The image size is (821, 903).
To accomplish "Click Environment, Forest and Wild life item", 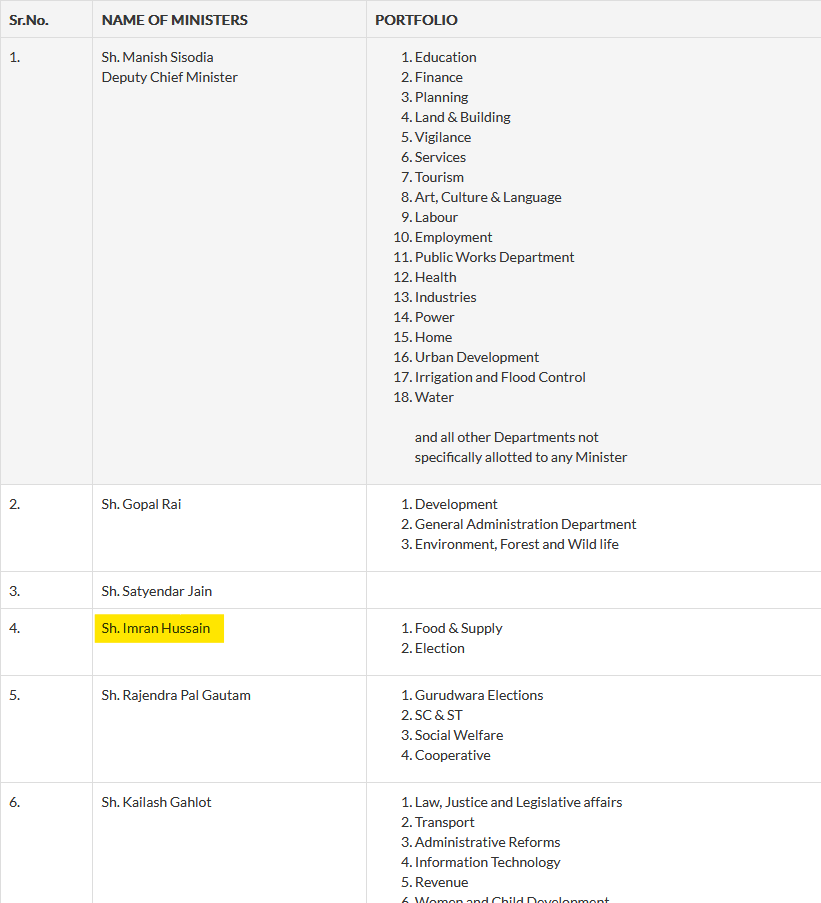I will coord(516,544).
